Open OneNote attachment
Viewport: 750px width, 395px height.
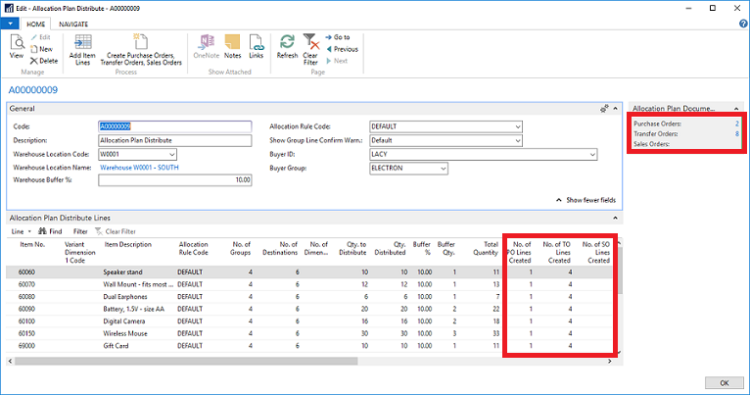tap(206, 47)
